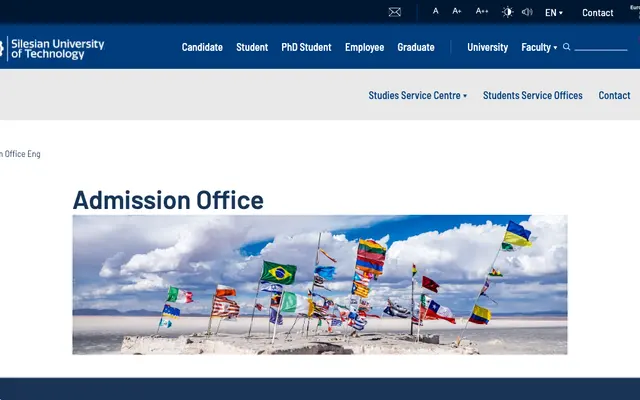Expand the Faculty dropdown

(x=539, y=47)
